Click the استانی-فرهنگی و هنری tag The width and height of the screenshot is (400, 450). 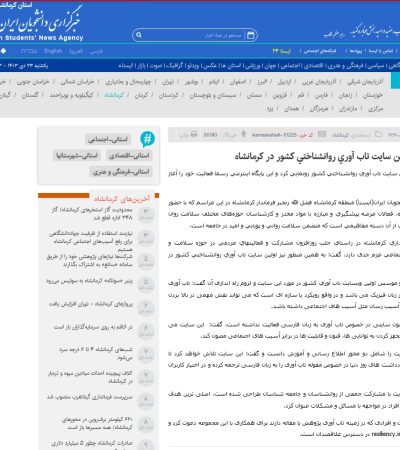point(121,172)
